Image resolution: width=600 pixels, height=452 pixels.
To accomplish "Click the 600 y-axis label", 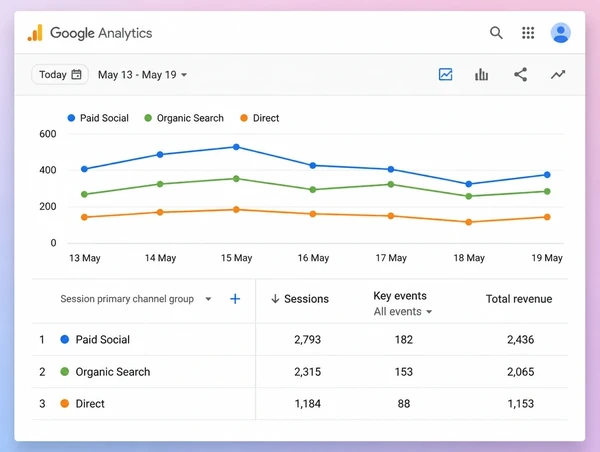I will (48, 134).
